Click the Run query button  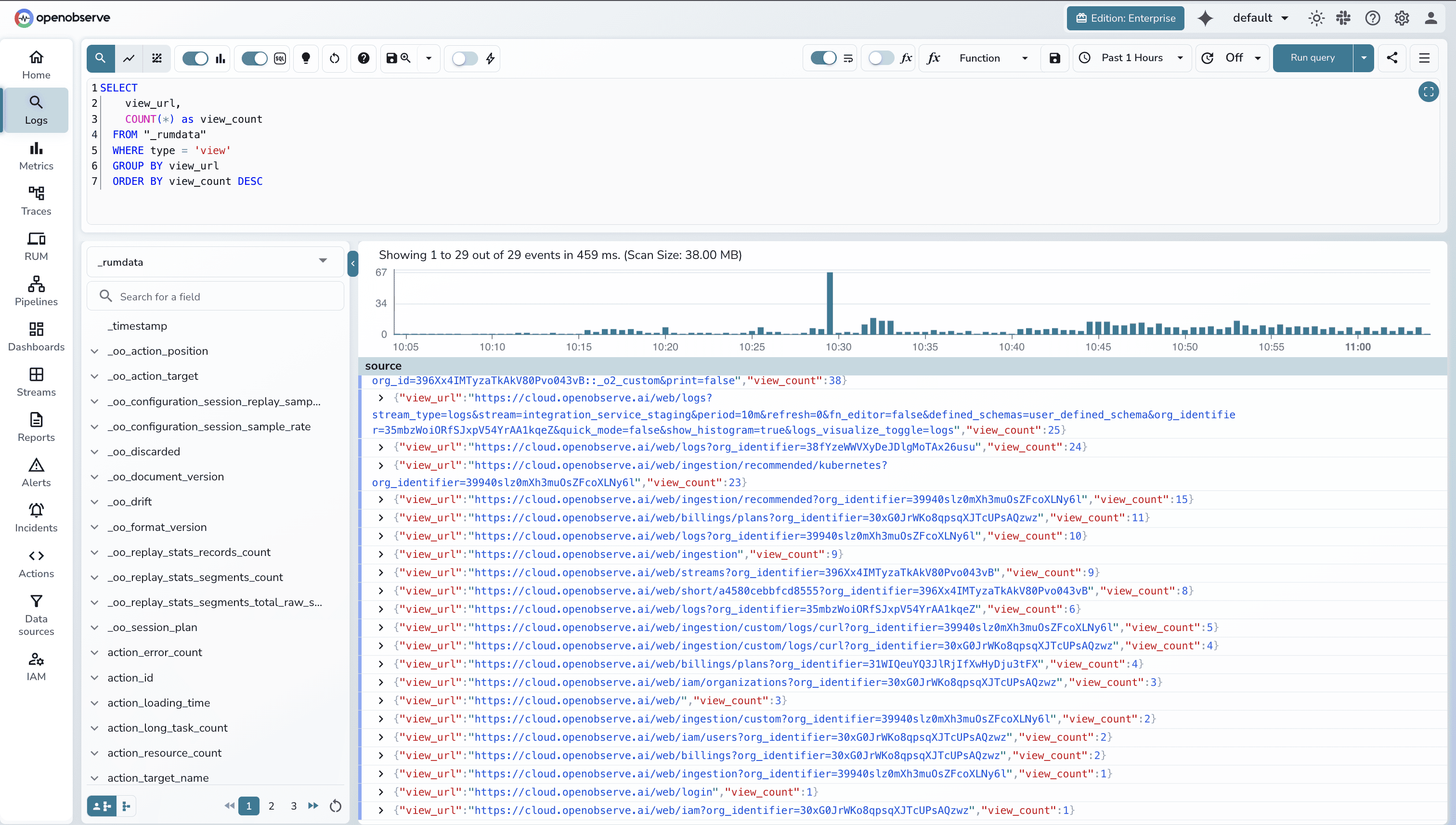(x=1312, y=58)
